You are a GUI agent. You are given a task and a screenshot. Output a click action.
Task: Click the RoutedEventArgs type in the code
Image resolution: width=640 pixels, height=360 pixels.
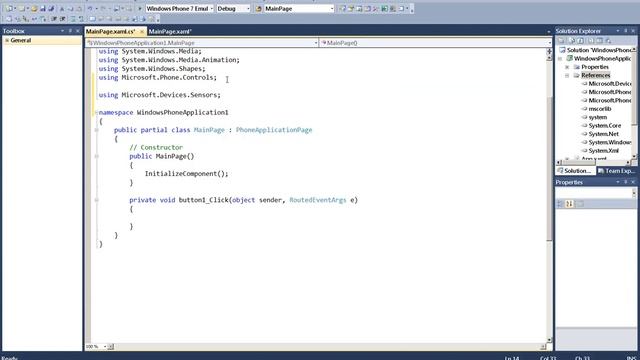pos(318,200)
